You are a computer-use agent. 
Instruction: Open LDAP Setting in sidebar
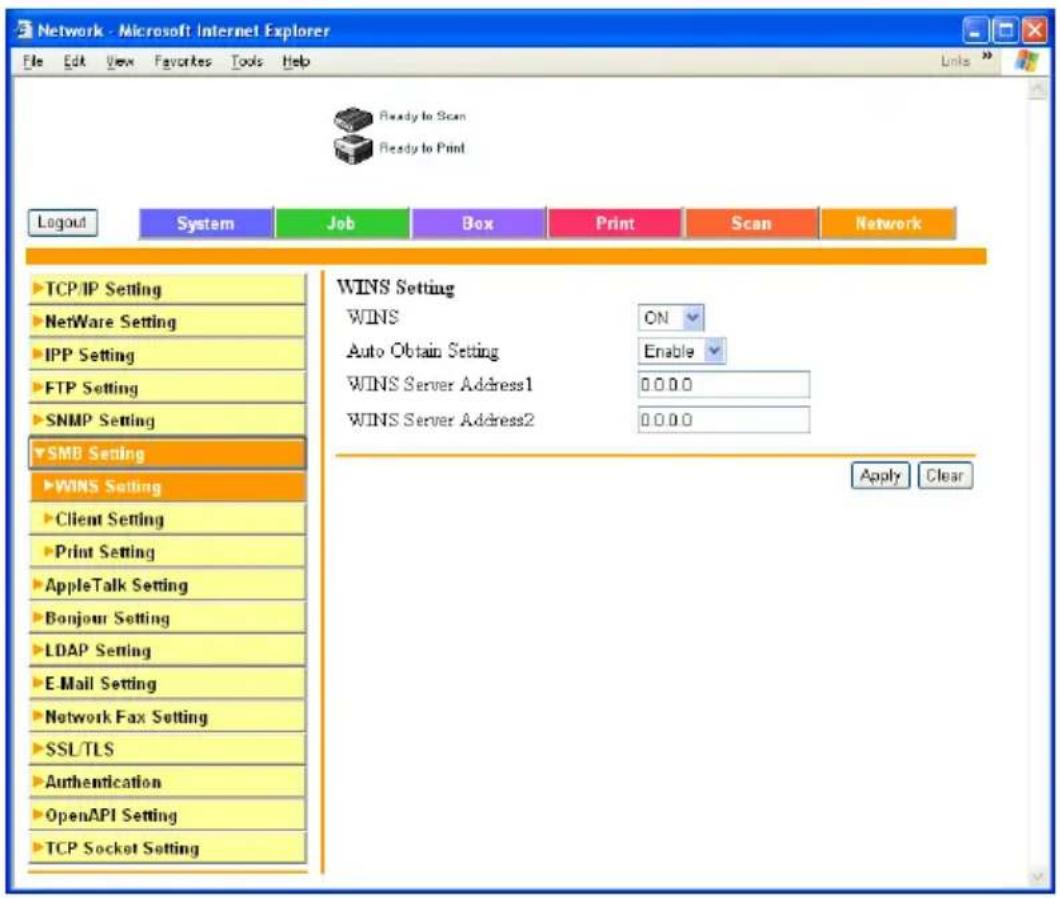pos(167,651)
